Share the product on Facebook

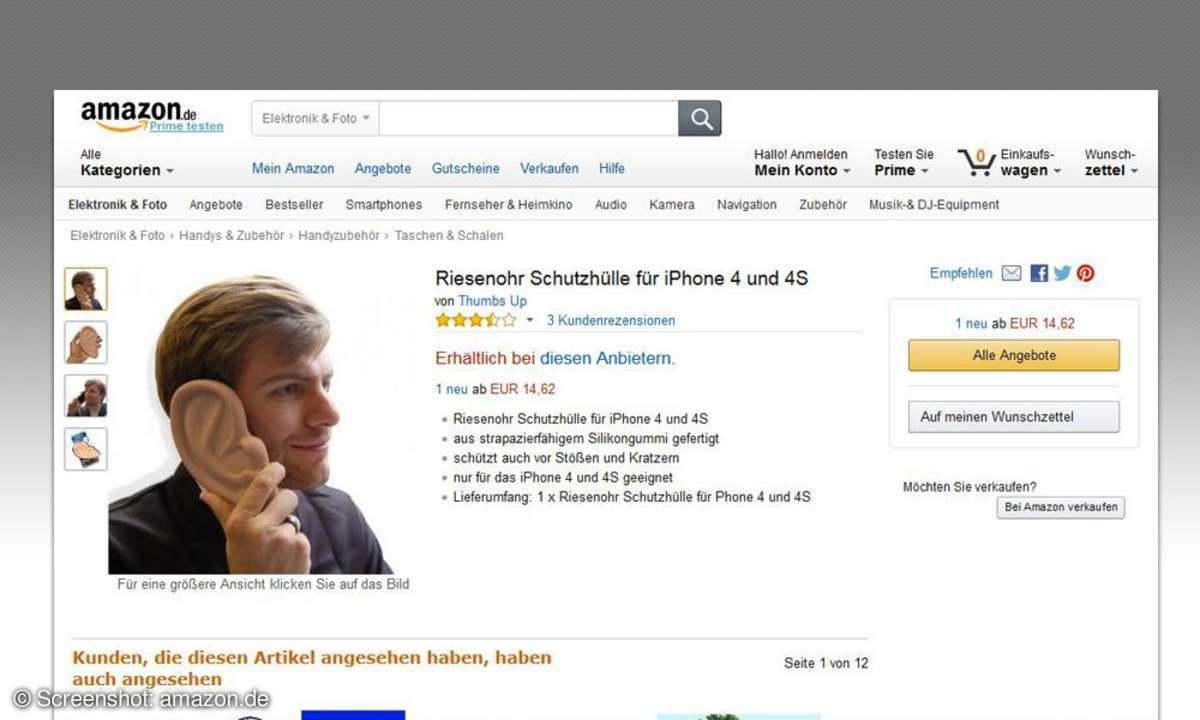pyautogui.click(x=1039, y=273)
